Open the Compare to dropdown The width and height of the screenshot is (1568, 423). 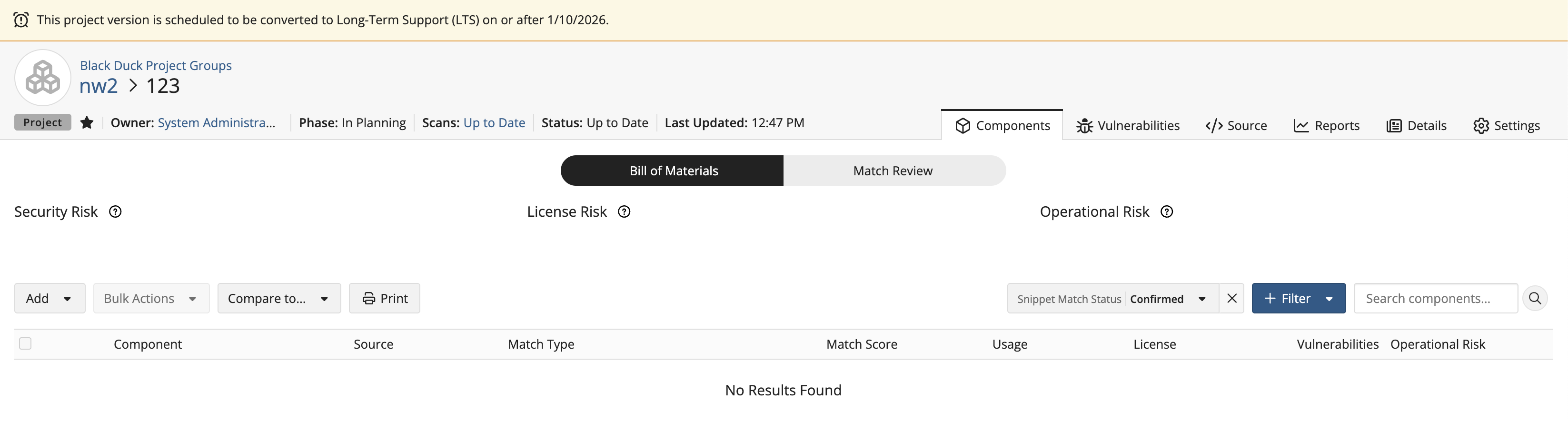(x=279, y=298)
